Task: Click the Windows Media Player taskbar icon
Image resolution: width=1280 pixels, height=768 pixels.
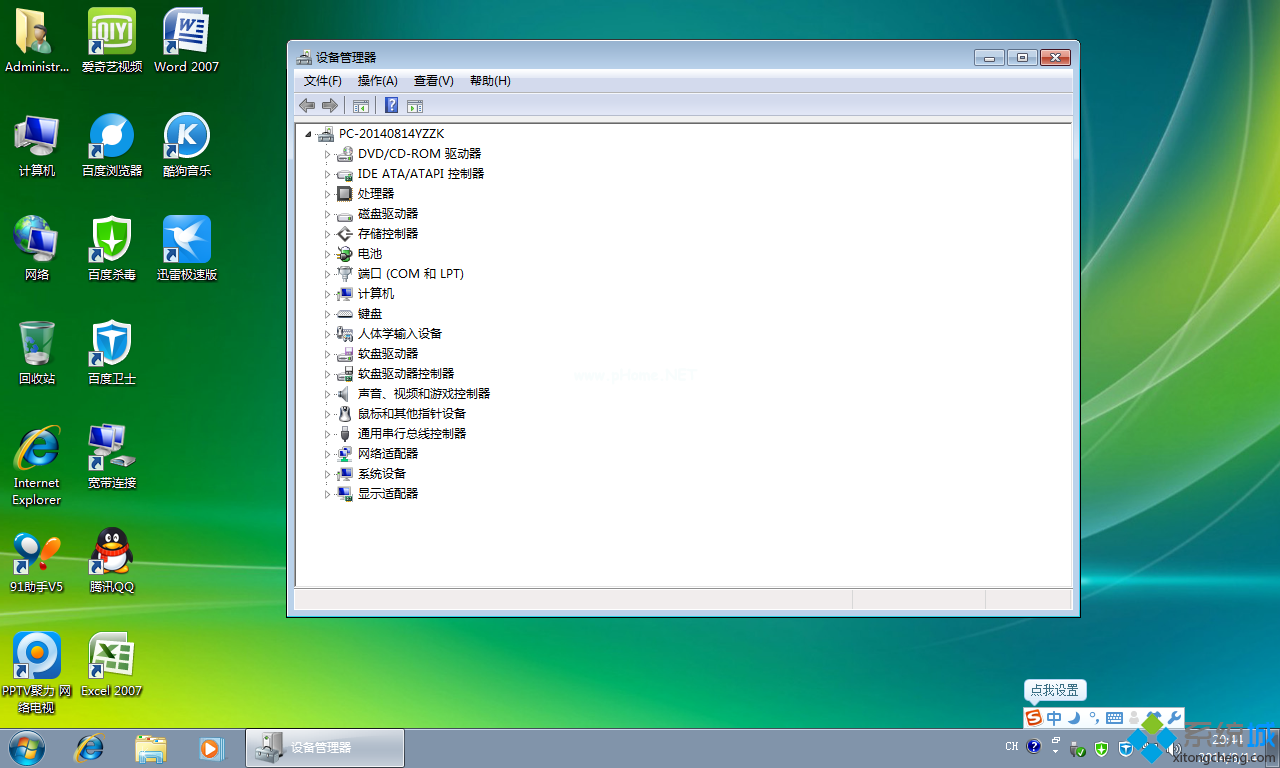Action: 211,747
